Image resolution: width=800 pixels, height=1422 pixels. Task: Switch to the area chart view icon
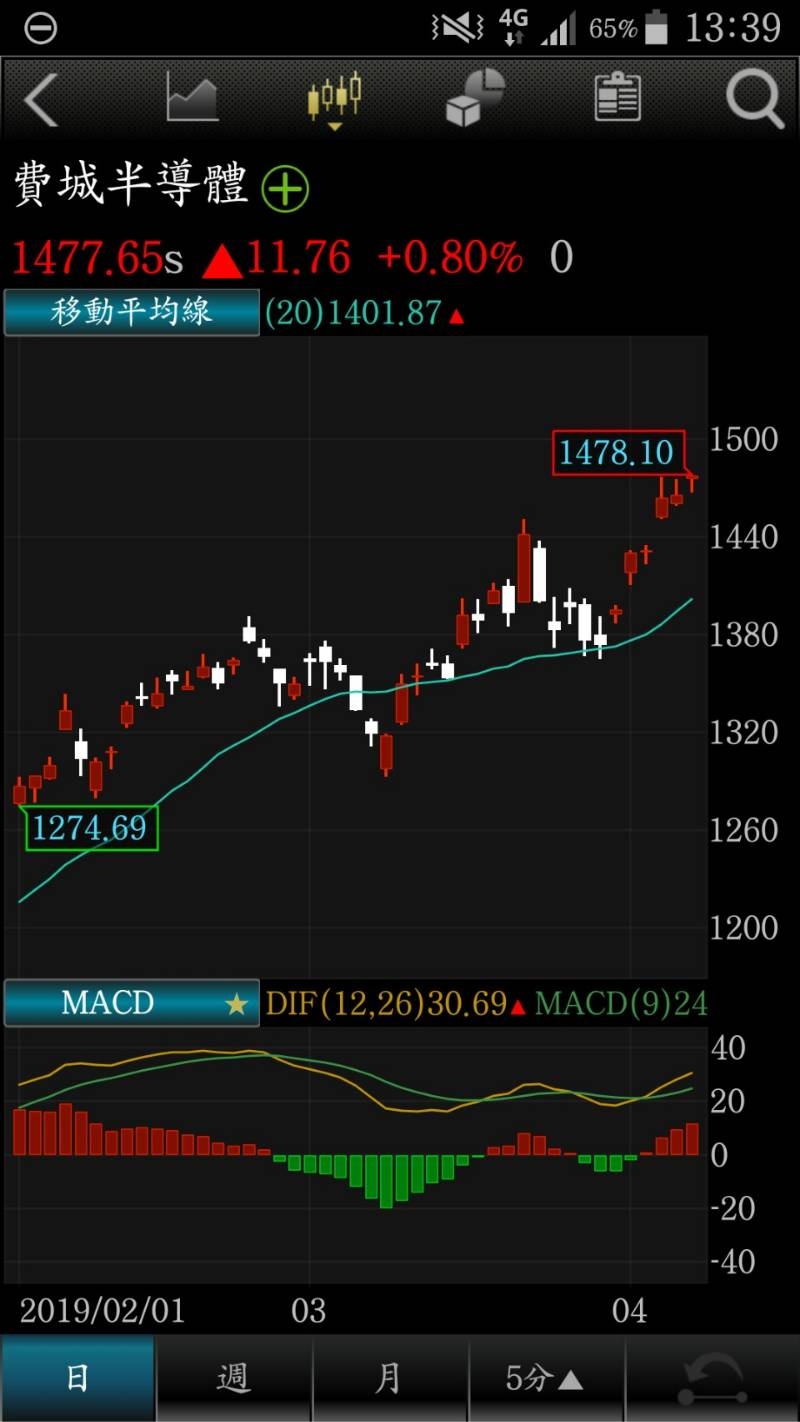[x=190, y=95]
